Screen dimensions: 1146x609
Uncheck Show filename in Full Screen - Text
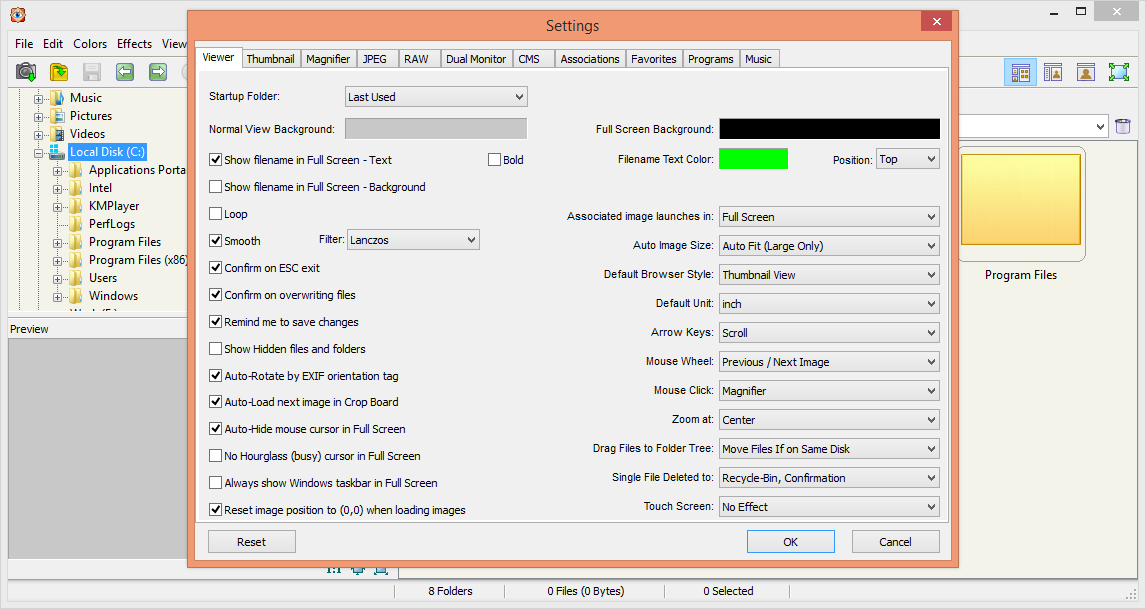[x=216, y=159]
